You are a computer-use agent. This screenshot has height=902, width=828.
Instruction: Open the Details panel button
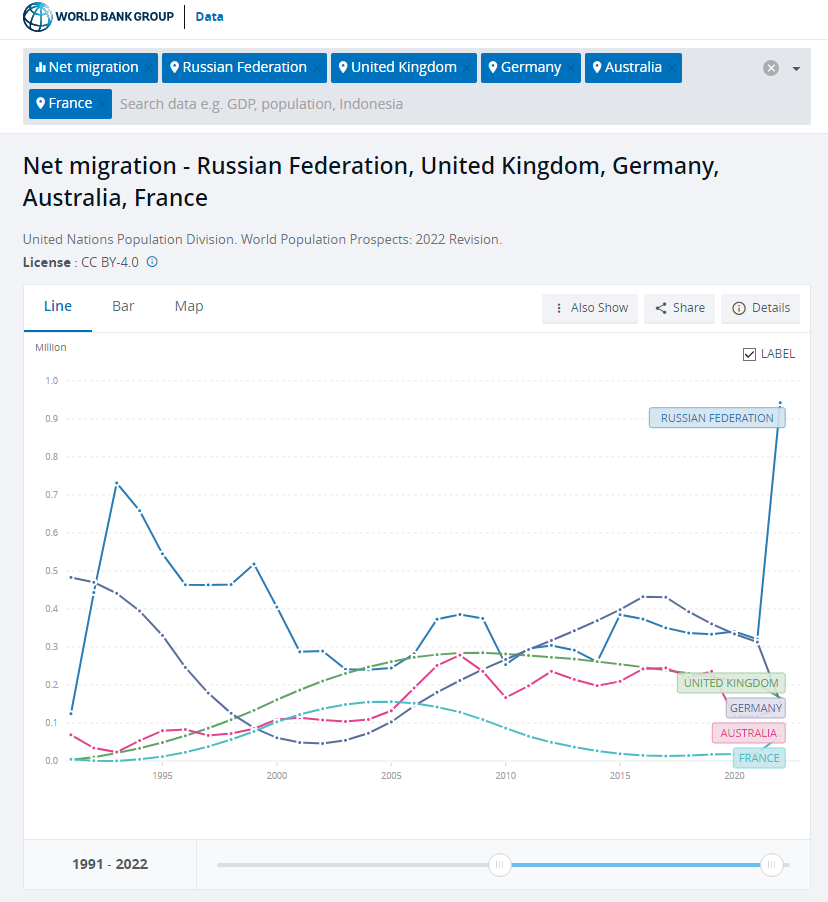[760, 308]
